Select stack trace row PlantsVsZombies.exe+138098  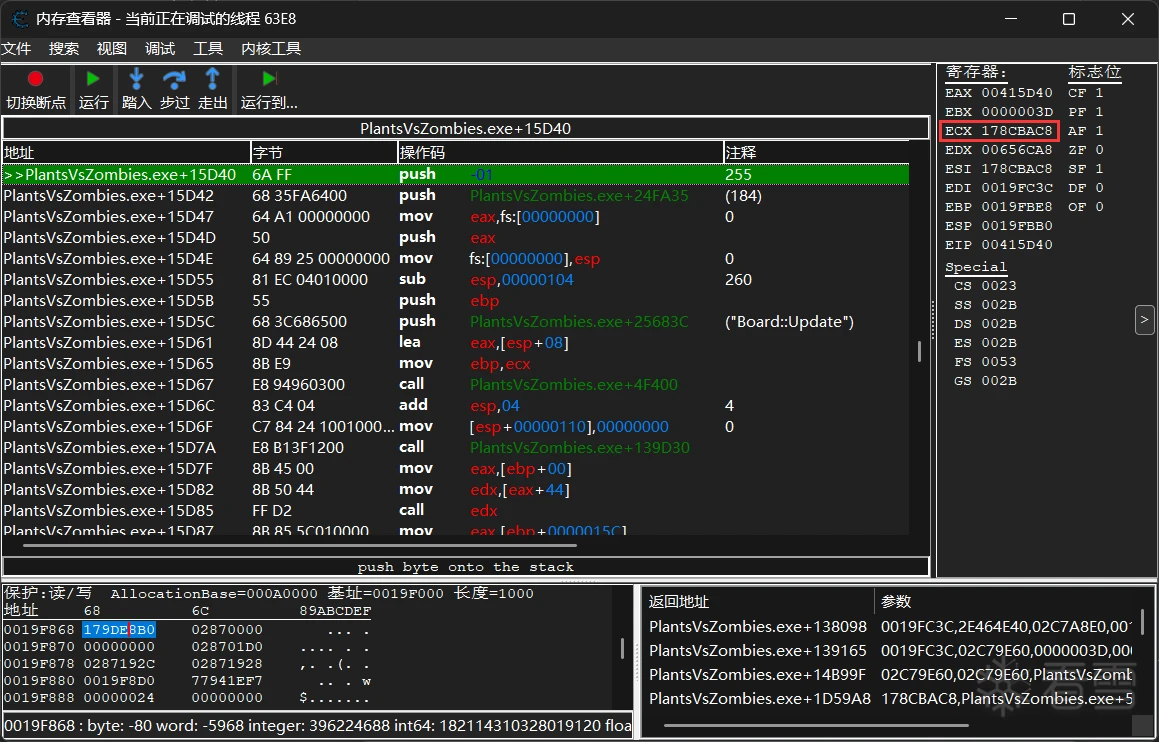(x=890, y=627)
